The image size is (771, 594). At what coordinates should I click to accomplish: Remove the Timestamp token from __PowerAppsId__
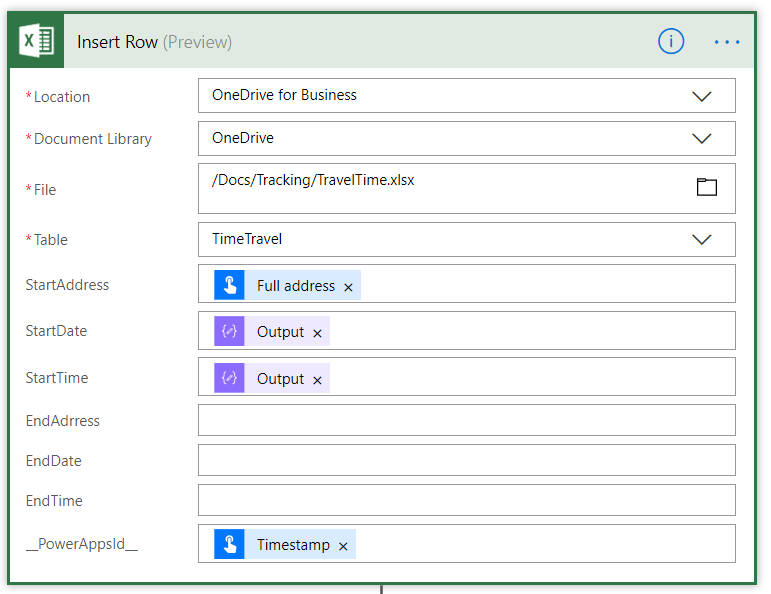tap(343, 546)
